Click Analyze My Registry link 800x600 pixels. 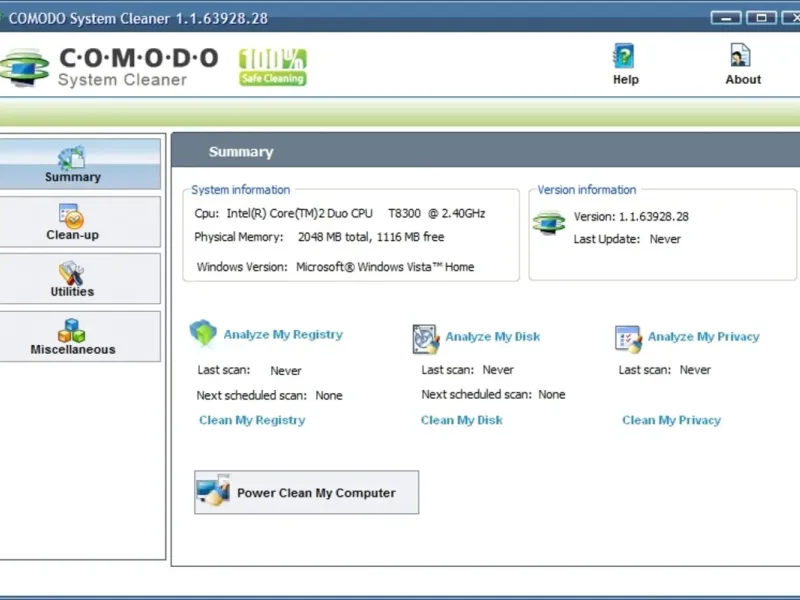point(283,335)
